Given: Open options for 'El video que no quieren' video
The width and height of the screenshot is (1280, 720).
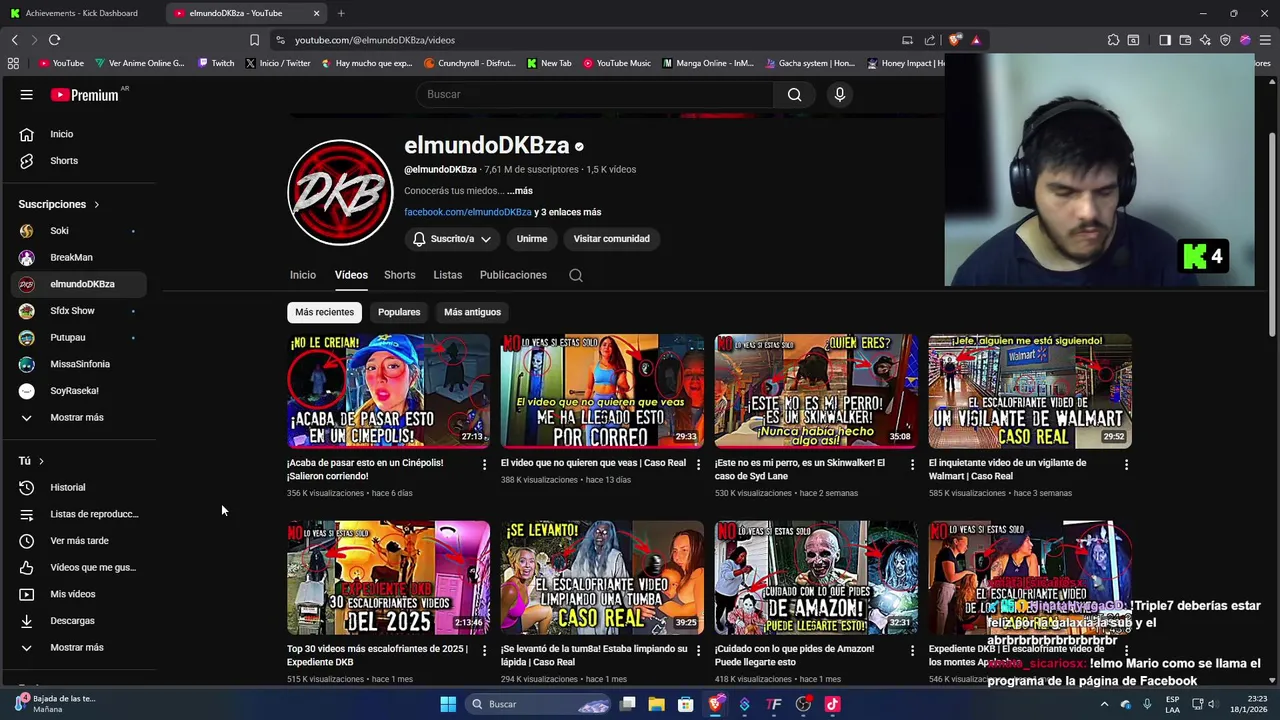Looking at the screenshot, I should pos(698,464).
